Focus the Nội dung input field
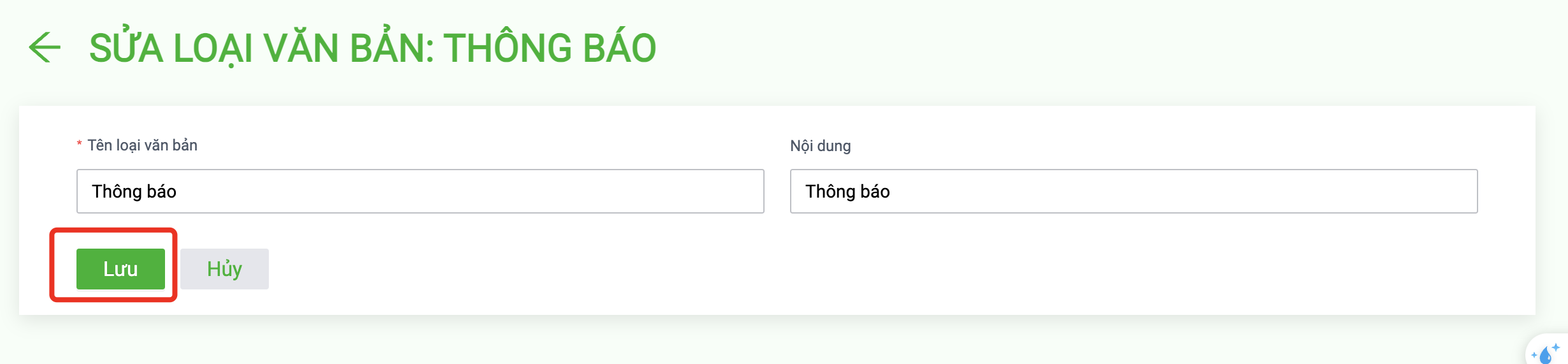Image resolution: width=1568 pixels, height=364 pixels. click(x=1133, y=191)
